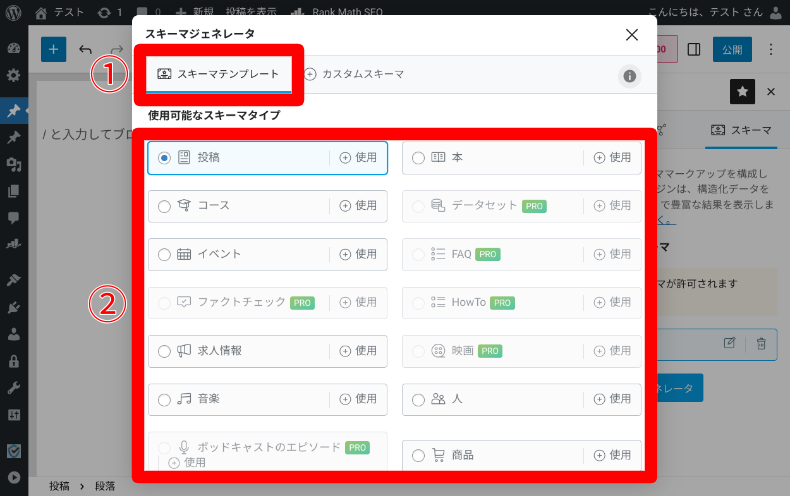Open the editor options three-dot menu
Image resolution: width=790 pixels, height=496 pixels.
coord(770,49)
